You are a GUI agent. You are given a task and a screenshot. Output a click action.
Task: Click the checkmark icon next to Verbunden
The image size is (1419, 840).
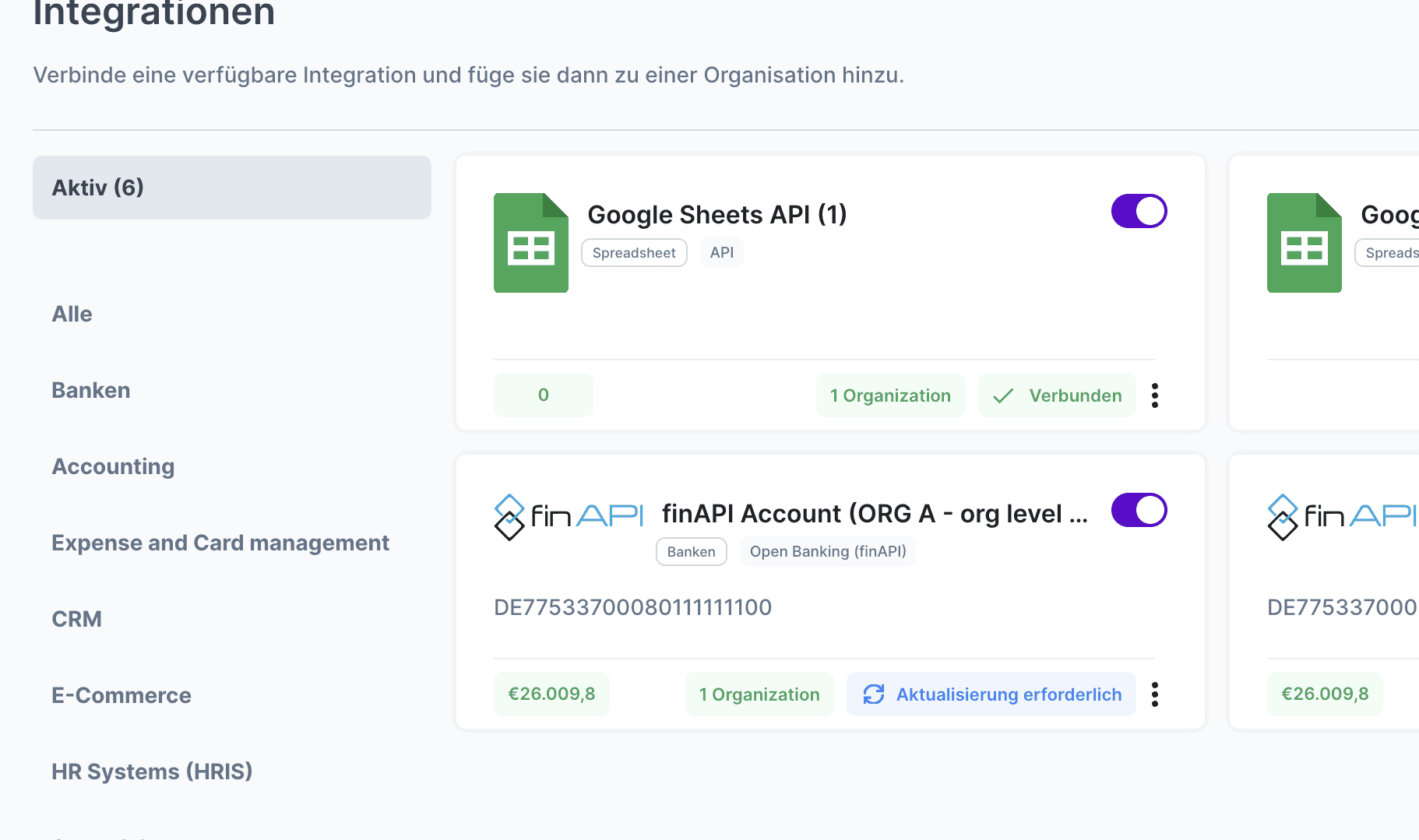point(1003,395)
